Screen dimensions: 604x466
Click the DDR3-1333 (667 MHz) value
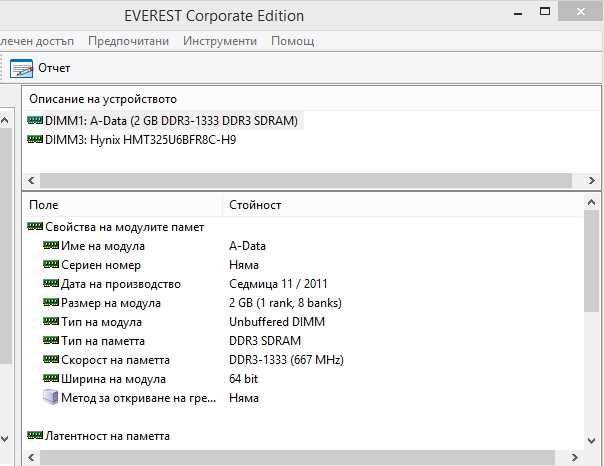(286, 360)
